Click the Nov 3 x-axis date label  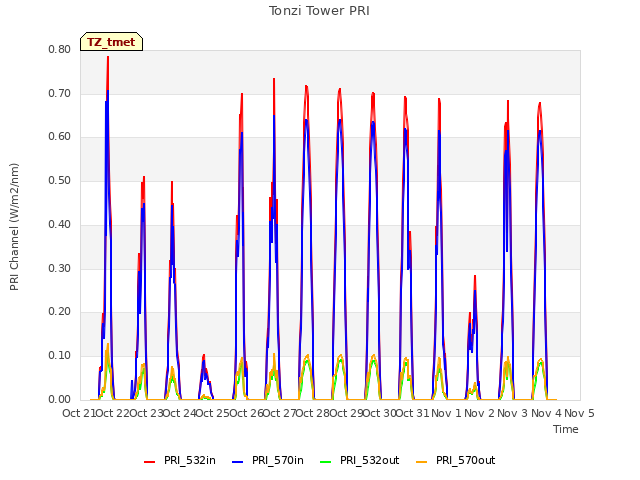(513, 413)
